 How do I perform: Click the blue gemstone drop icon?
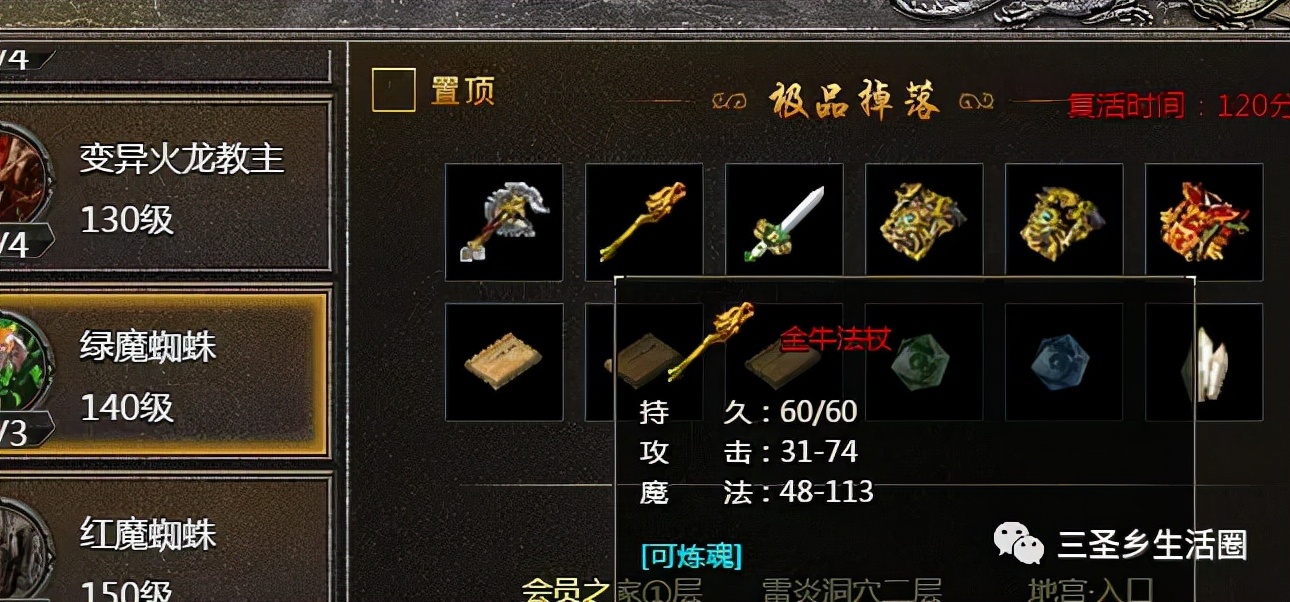click(x=1064, y=362)
